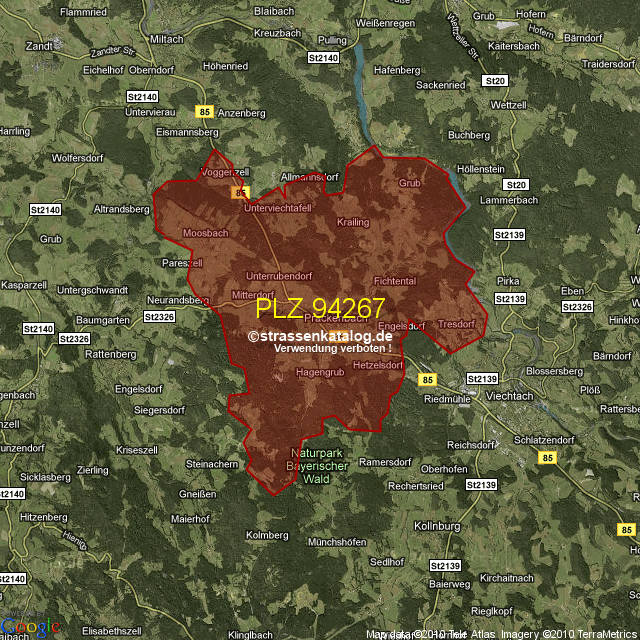Screen dimensions: 640x640
Task: Select the Kollnburg place label
Action: coord(437,525)
